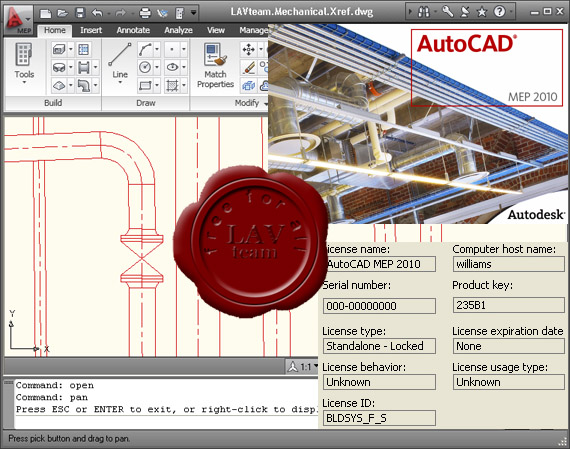Open Communication Center satellite dish icon

point(465,12)
